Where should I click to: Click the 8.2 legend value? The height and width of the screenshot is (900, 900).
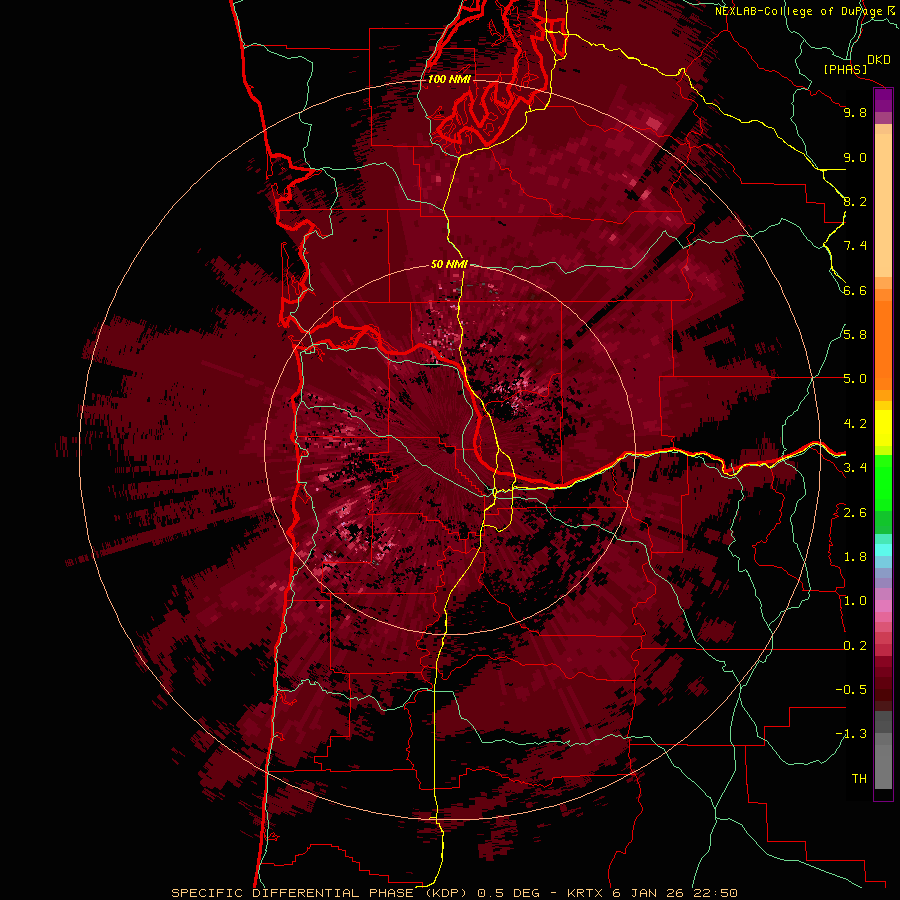(x=855, y=201)
